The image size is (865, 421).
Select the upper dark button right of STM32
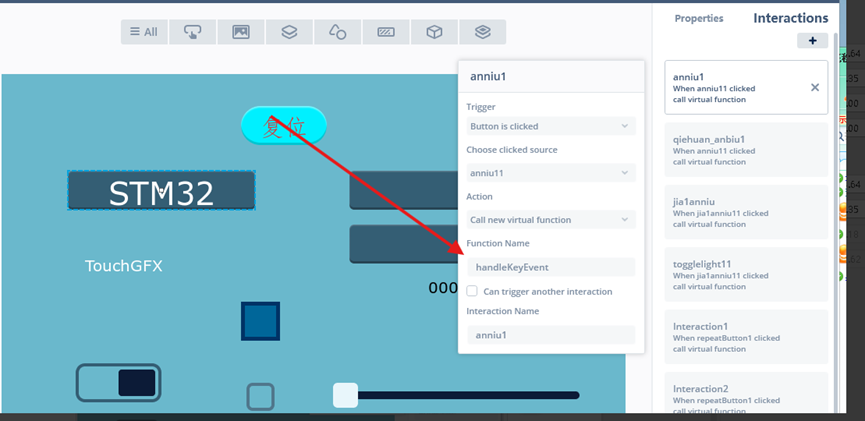(x=404, y=190)
